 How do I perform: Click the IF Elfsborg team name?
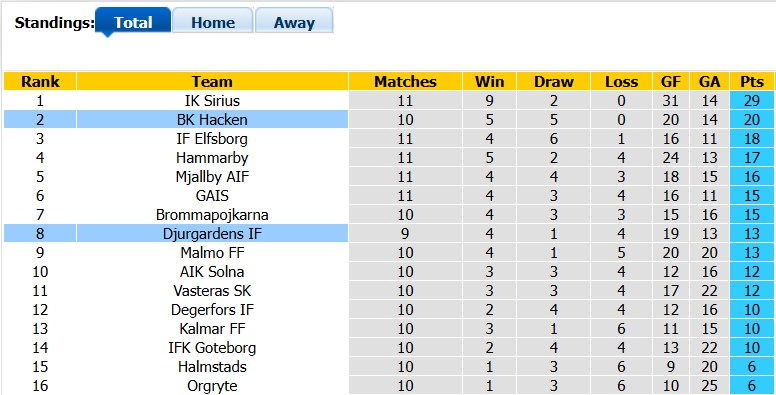click(212, 139)
